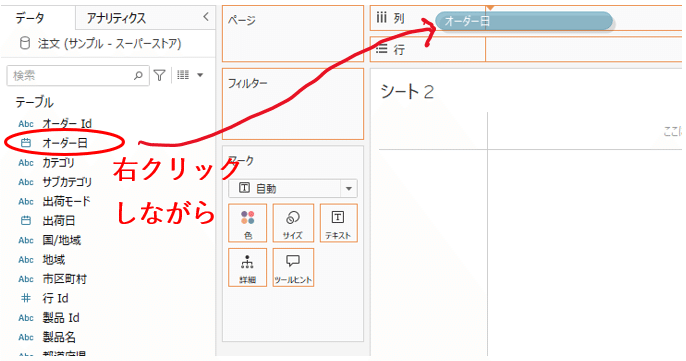Select the 地域 field
The height and width of the screenshot is (361, 686).
coord(53,259)
